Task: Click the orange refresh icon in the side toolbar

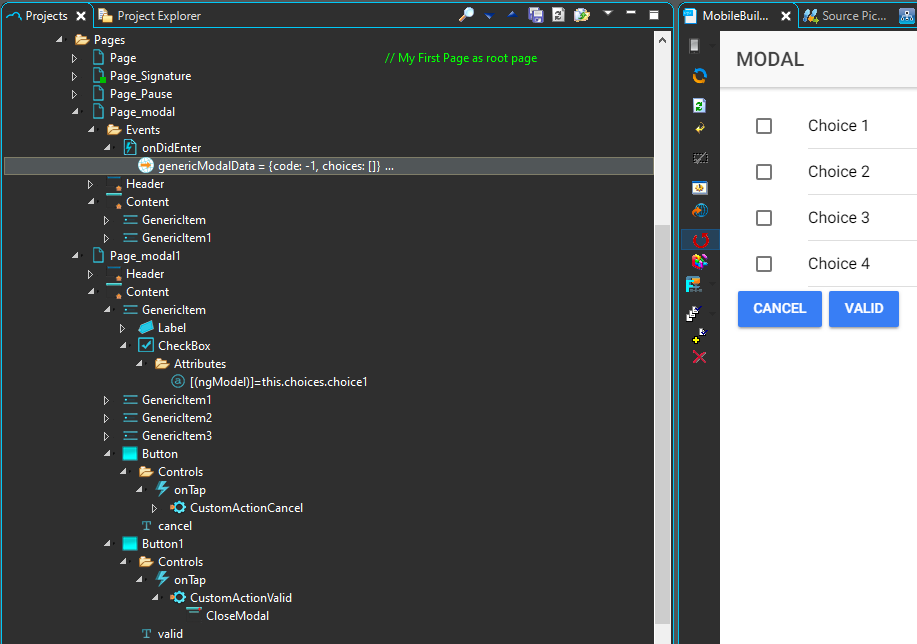Action: pos(700,76)
